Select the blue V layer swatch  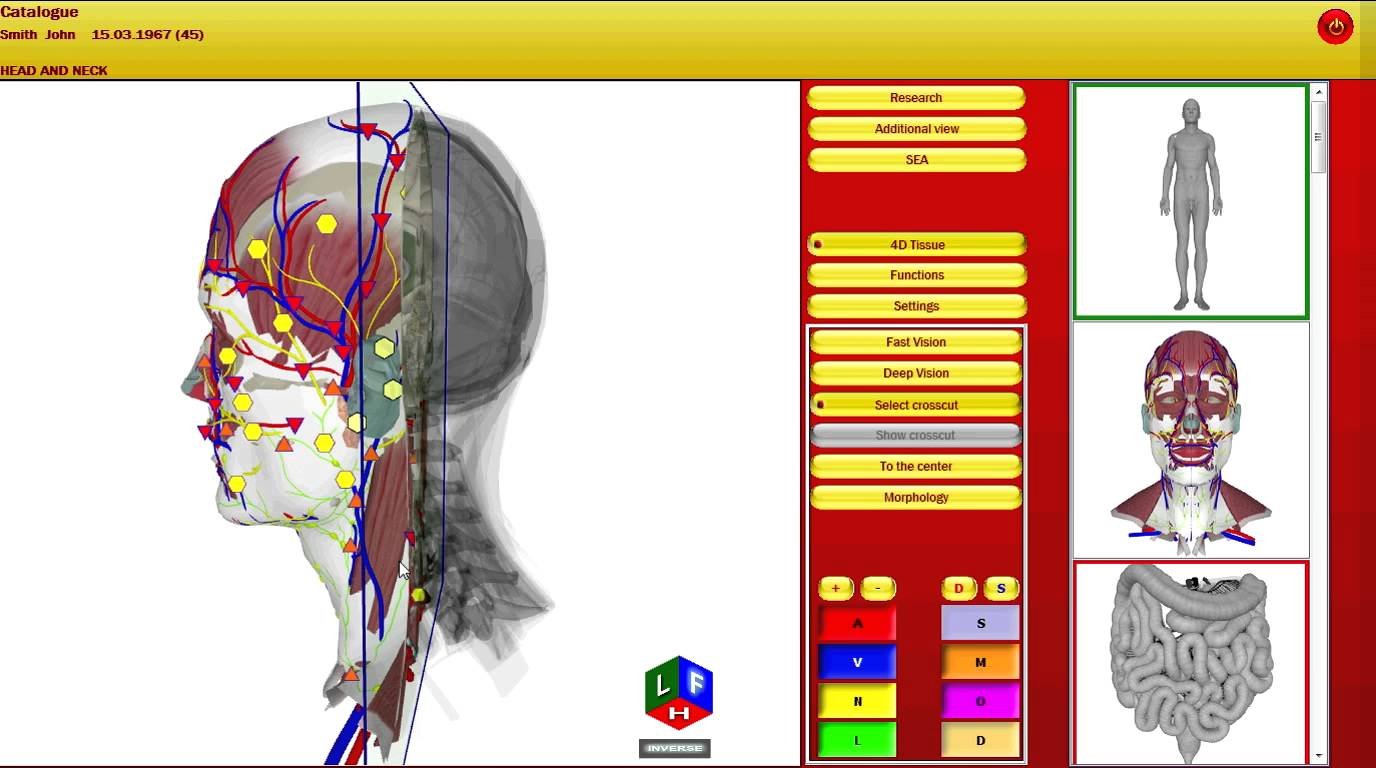[857, 662]
